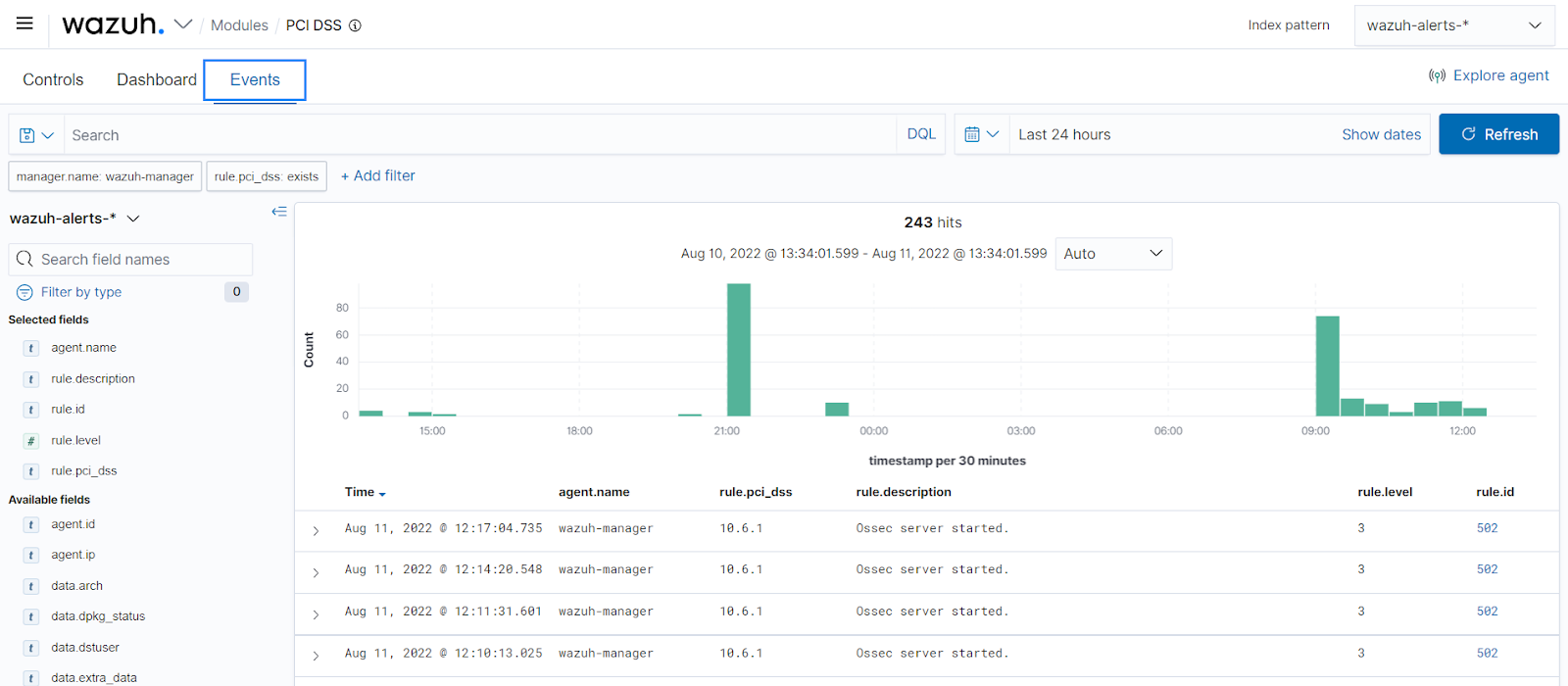Click the agent.id available field
The height and width of the screenshot is (686, 1568).
[73, 525]
